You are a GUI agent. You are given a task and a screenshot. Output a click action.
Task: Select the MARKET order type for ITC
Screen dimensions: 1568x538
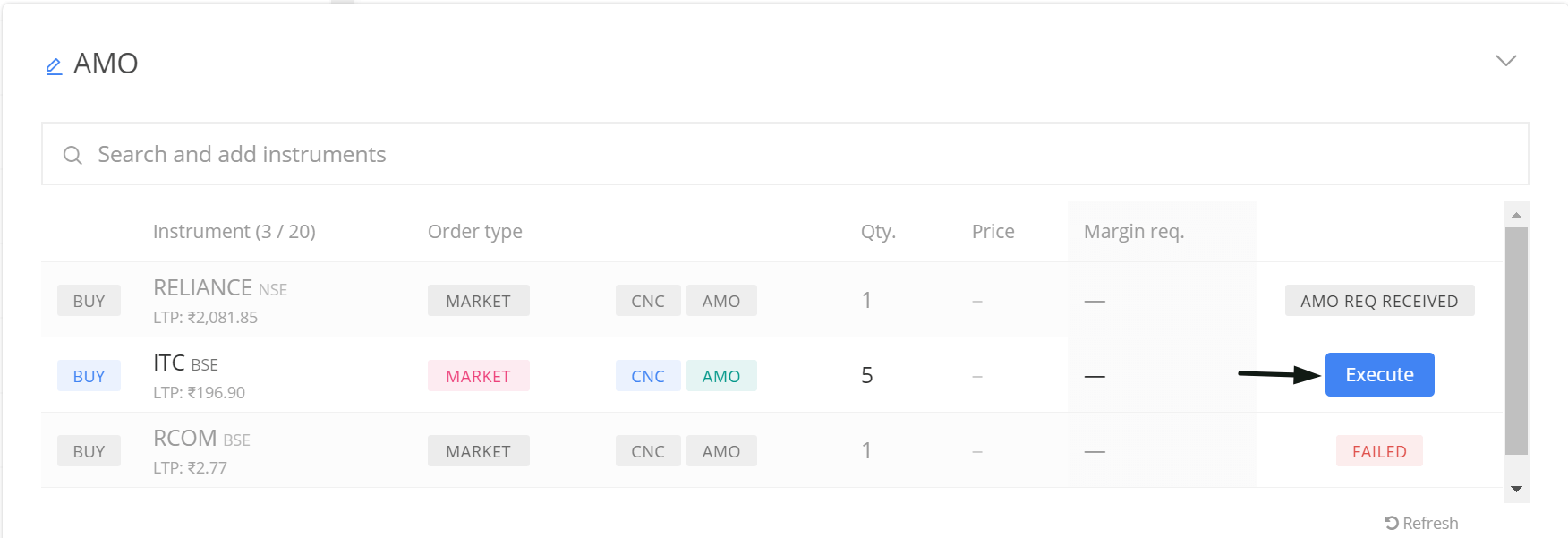(478, 376)
